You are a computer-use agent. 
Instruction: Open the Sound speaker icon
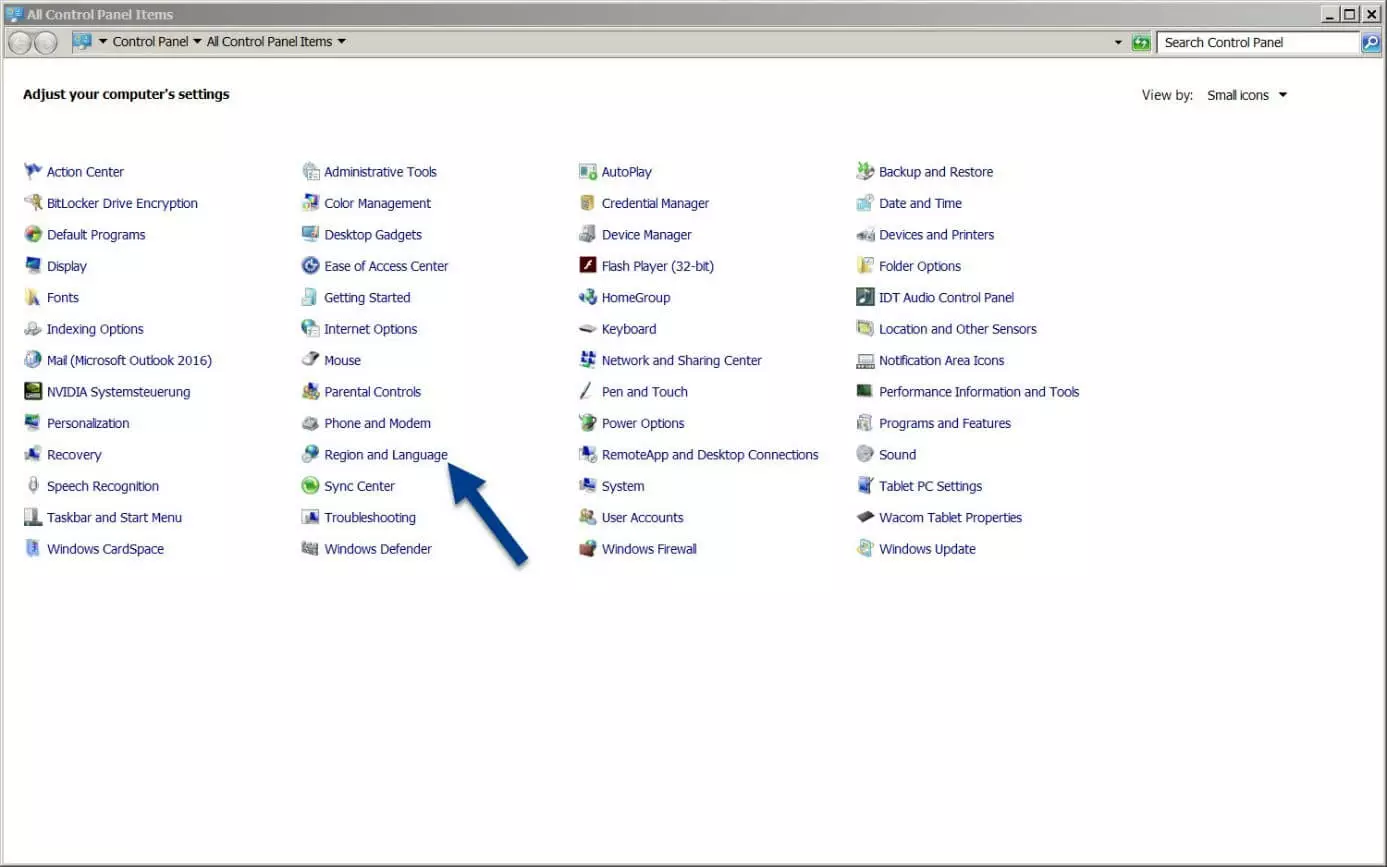[x=865, y=455]
